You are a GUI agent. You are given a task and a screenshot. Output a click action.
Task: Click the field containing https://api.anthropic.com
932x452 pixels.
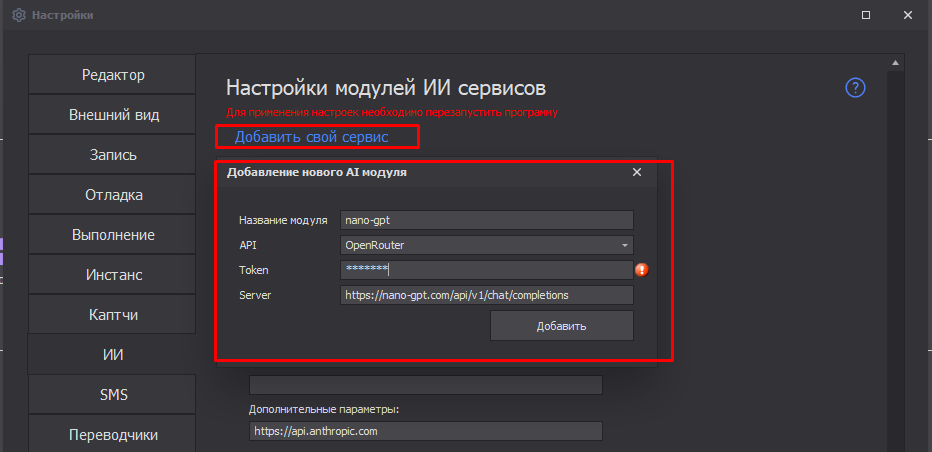426,431
